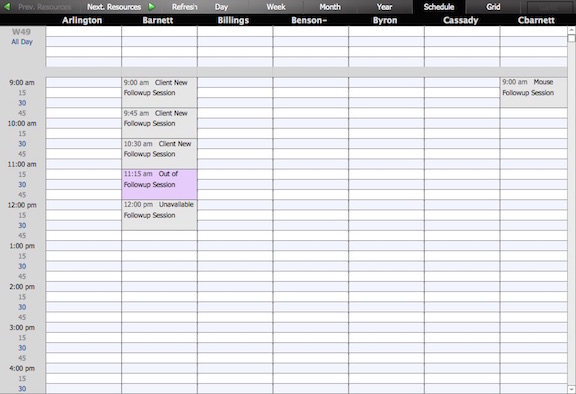Click the Cassady resource column header
The width and height of the screenshot is (576, 394).
tap(461, 20)
